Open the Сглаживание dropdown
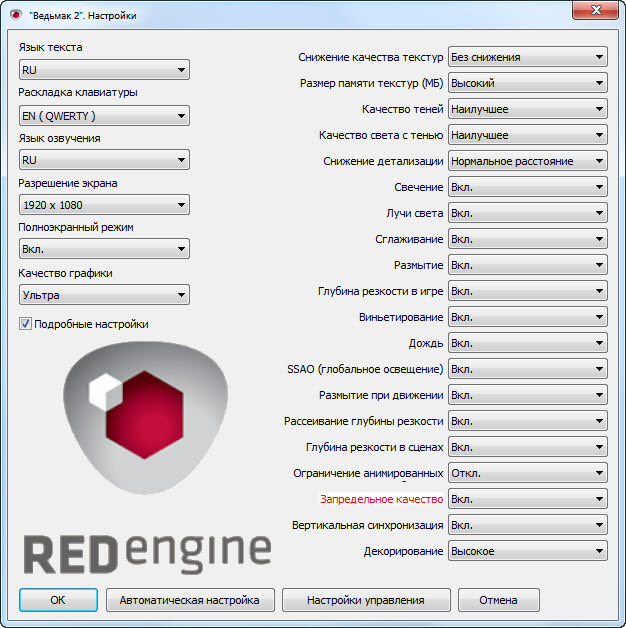This screenshot has height=628, width=626. [527, 239]
